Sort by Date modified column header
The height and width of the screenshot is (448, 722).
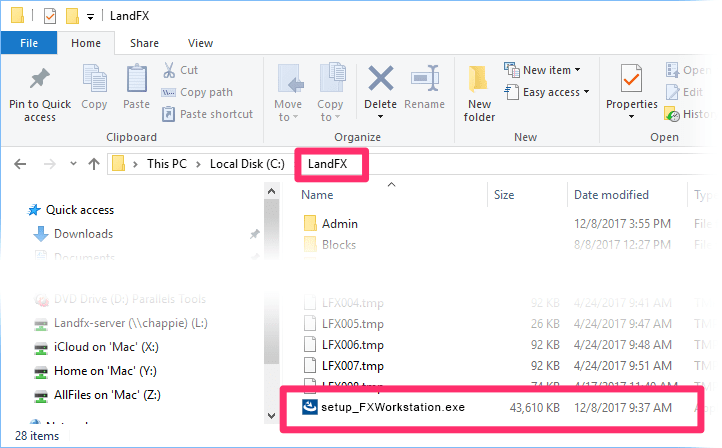[x=611, y=195]
